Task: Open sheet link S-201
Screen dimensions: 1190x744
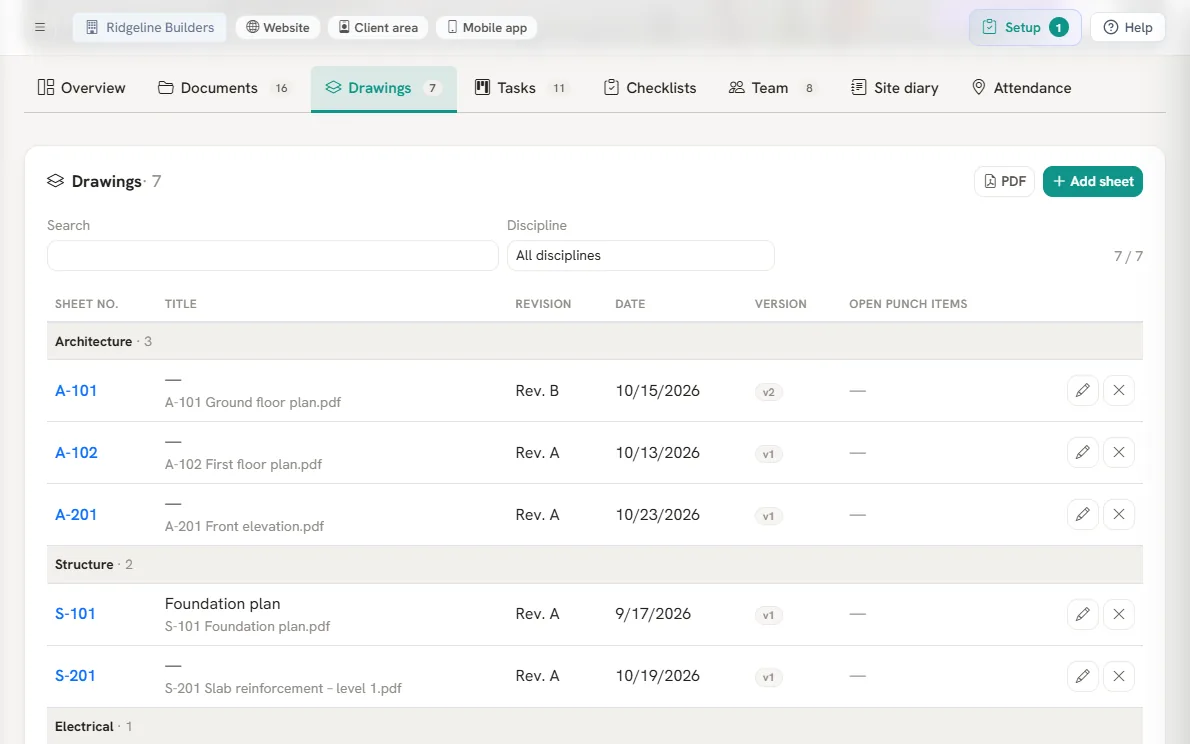Action: (75, 676)
